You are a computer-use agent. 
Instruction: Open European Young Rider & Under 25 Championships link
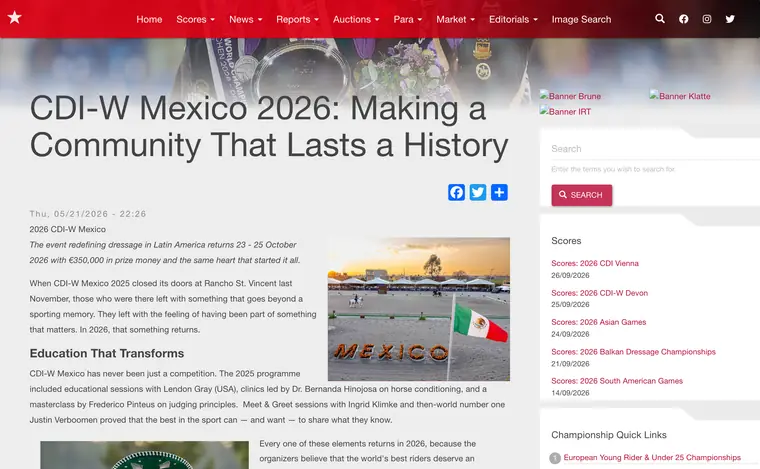click(652, 457)
